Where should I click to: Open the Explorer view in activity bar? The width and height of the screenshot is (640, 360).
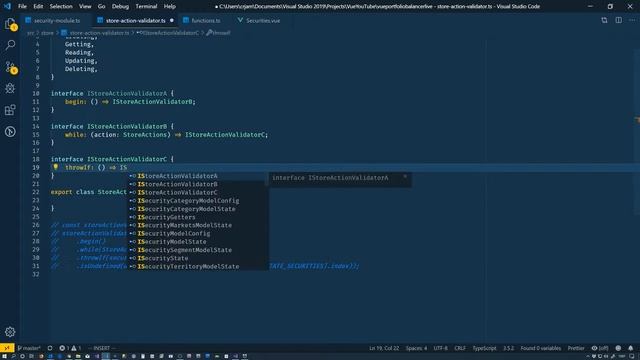[x=10, y=24]
